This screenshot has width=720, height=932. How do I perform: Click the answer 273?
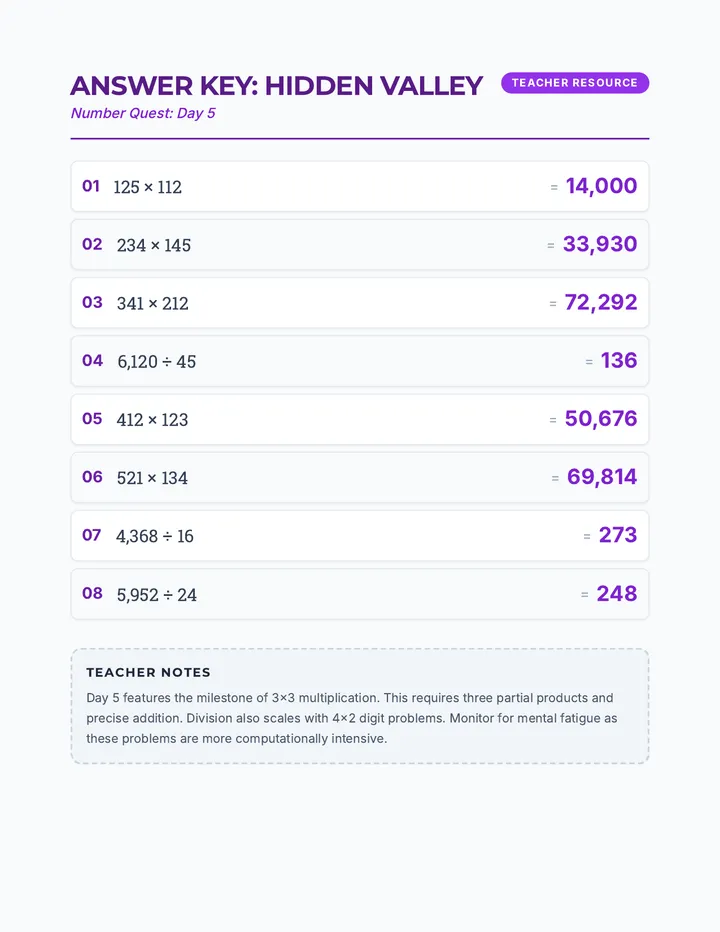point(618,536)
